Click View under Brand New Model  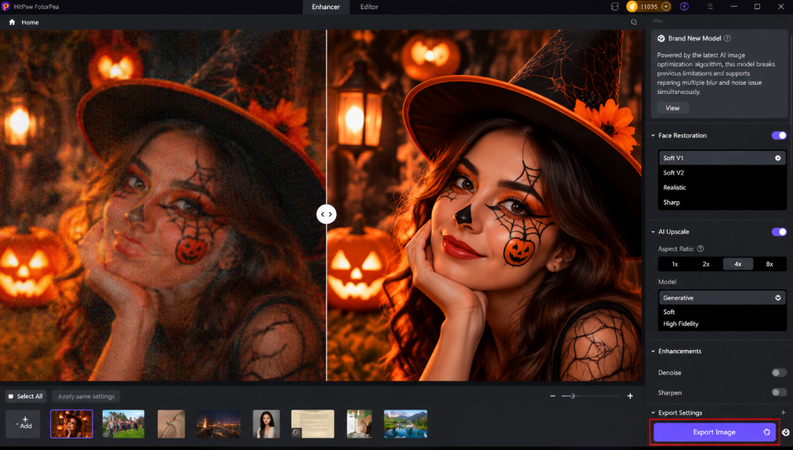673,108
